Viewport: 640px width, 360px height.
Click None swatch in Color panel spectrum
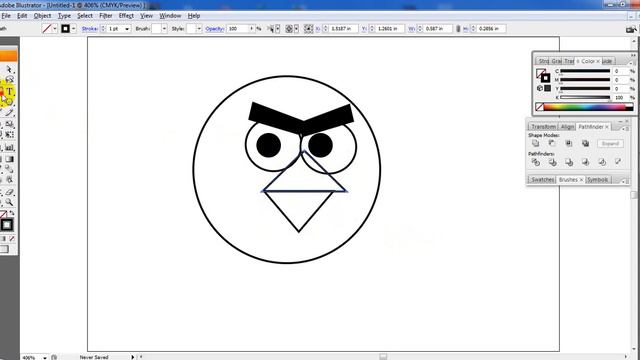coord(539,107)
